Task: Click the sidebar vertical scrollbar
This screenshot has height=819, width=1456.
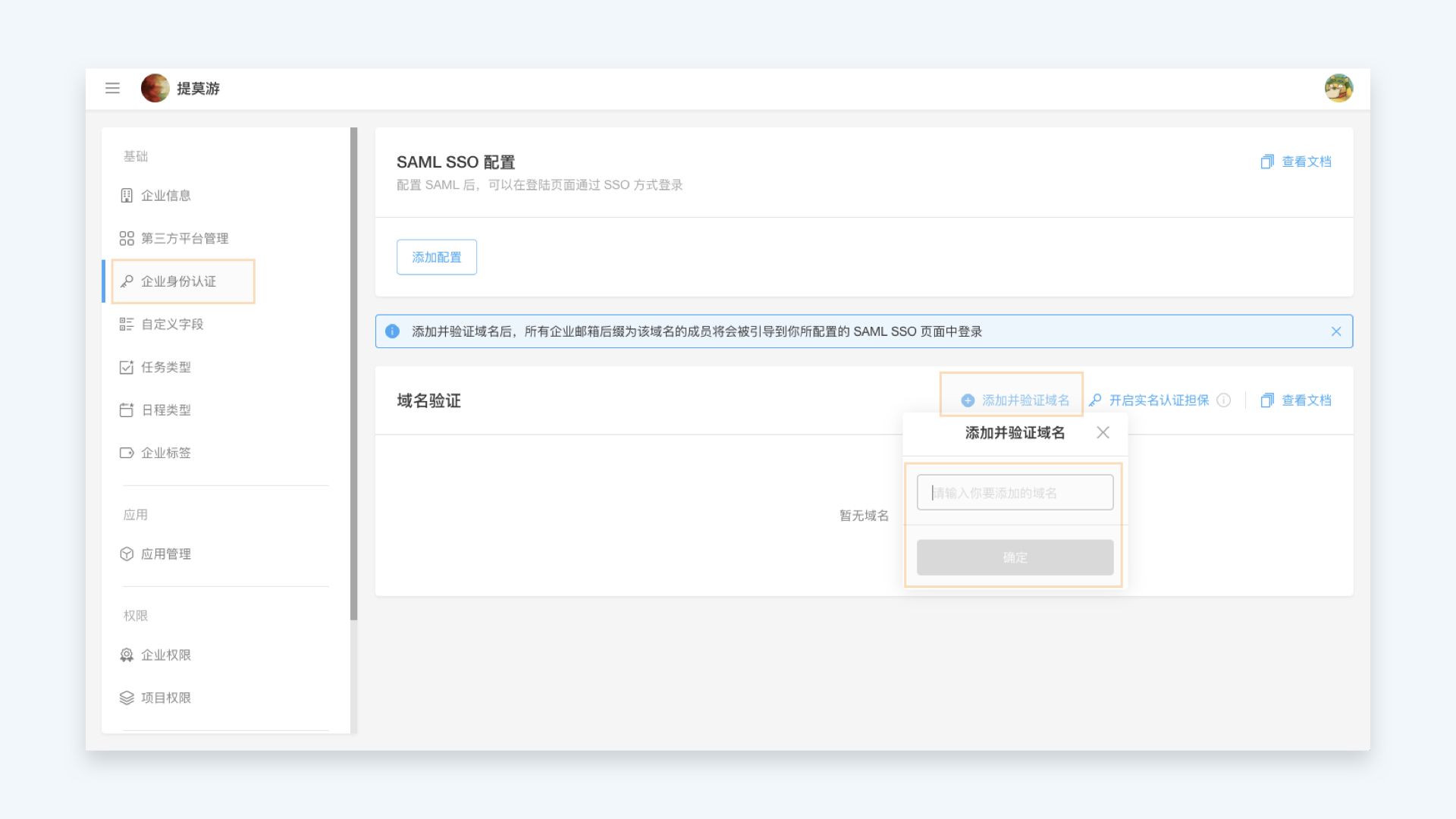Action: [353, 374]
